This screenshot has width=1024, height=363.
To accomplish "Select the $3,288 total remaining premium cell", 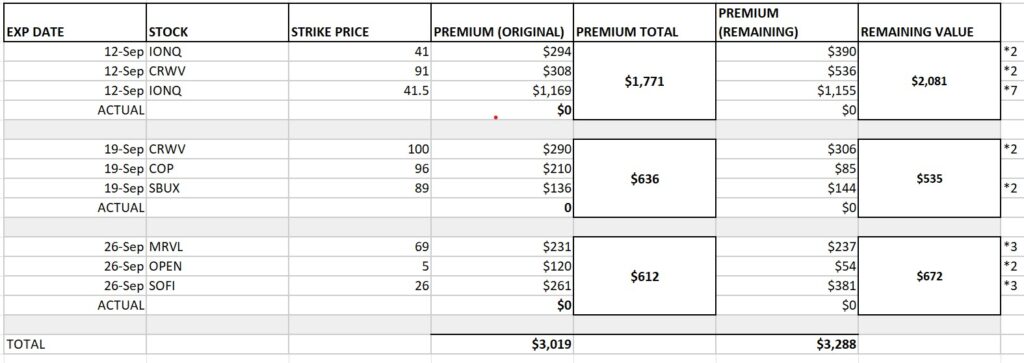I will pos(786,345).
